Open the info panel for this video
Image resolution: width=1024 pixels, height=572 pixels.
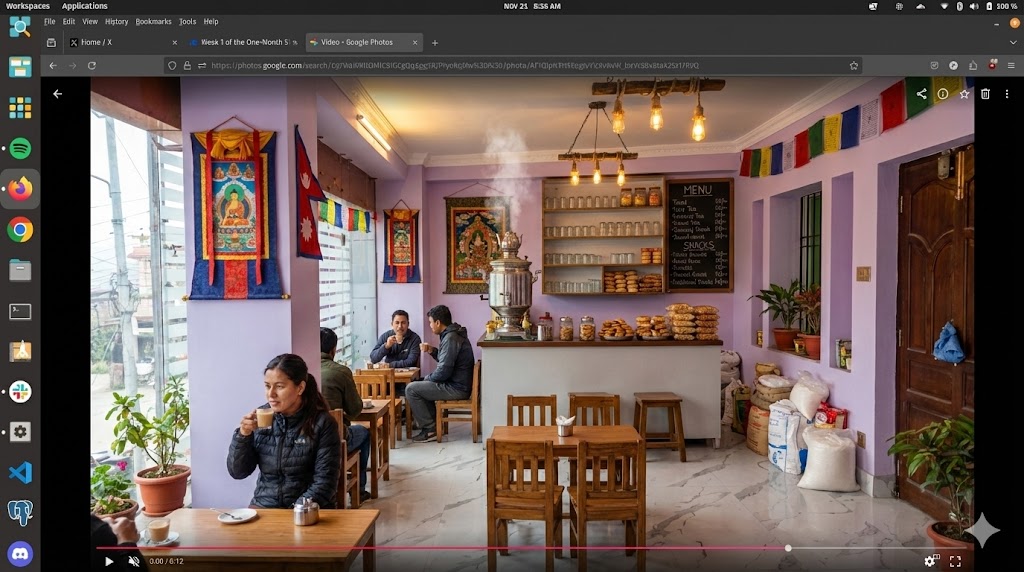coord(943,94)
